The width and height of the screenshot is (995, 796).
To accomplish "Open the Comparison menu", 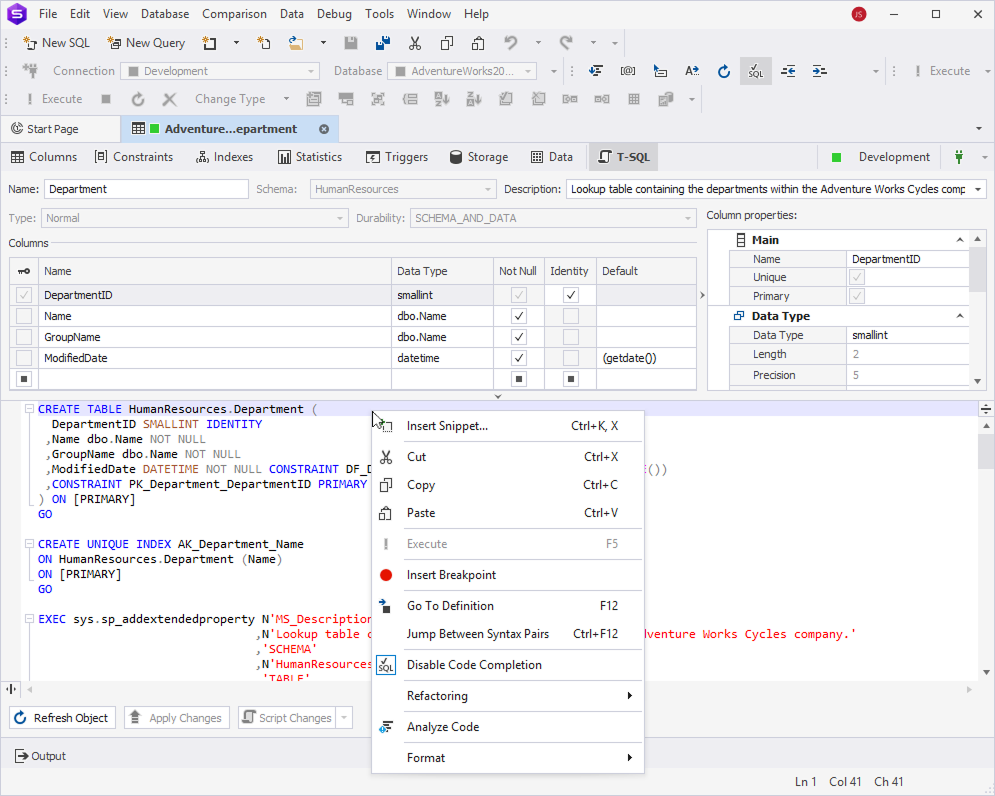I will point(234,13).
